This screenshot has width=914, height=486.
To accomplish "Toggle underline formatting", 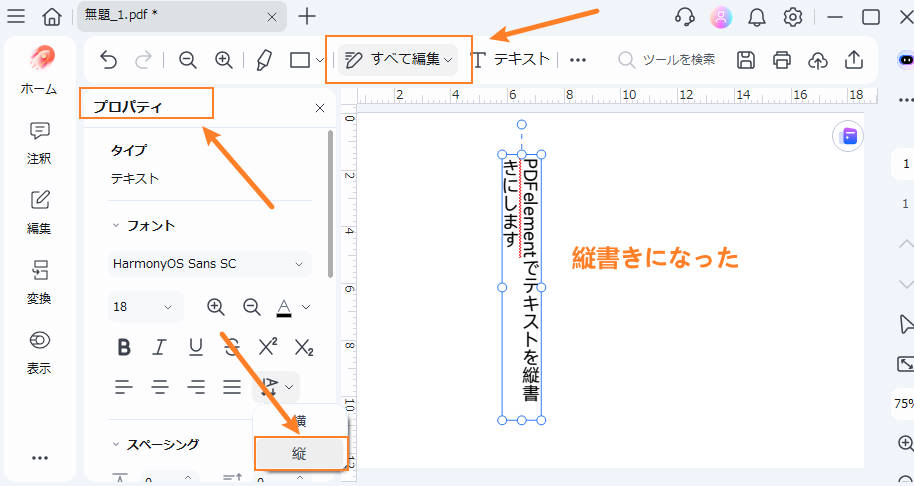I will [196, 347].
